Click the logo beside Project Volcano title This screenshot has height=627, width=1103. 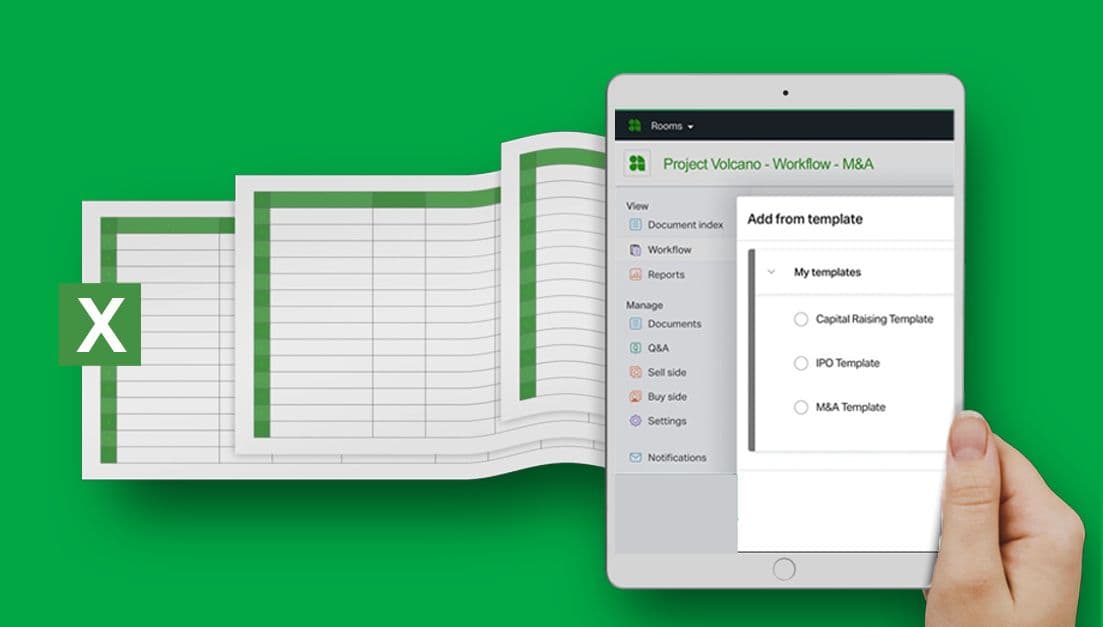click(637, 164)
